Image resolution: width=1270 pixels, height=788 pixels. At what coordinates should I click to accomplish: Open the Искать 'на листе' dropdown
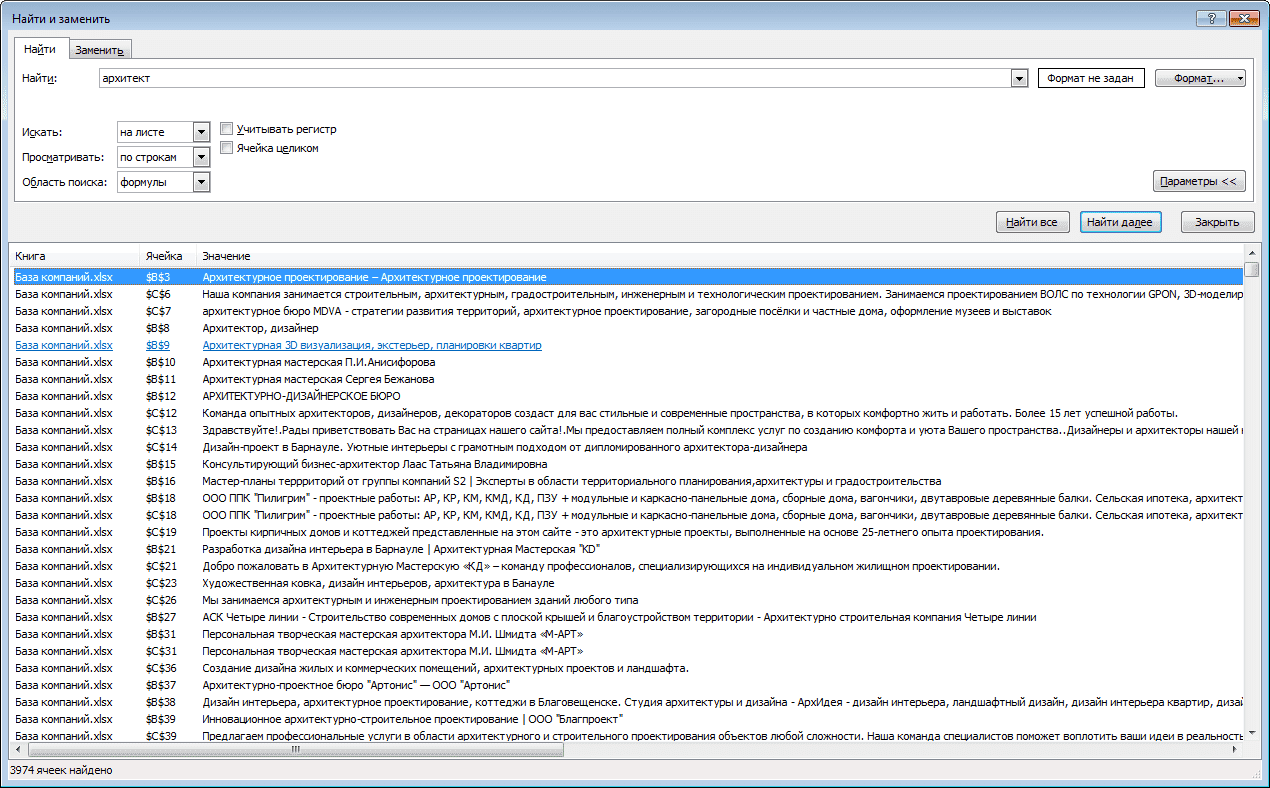(201, 132)
